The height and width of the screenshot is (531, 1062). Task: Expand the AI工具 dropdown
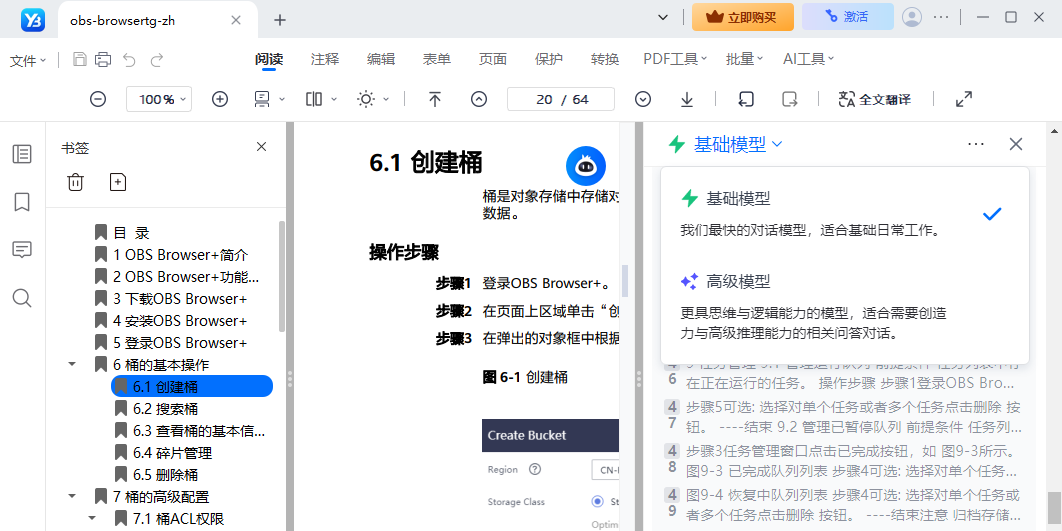[x=809, y=59]
